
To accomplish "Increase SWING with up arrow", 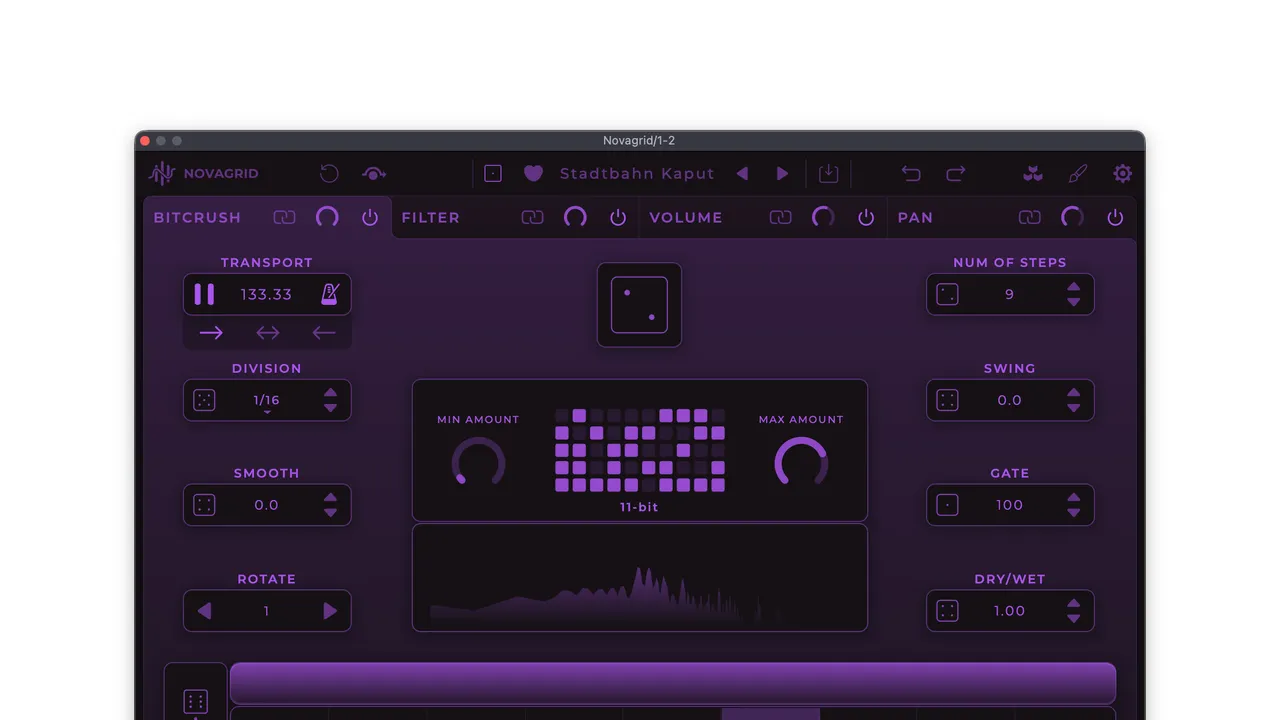I will click(x=1073, y=393).
